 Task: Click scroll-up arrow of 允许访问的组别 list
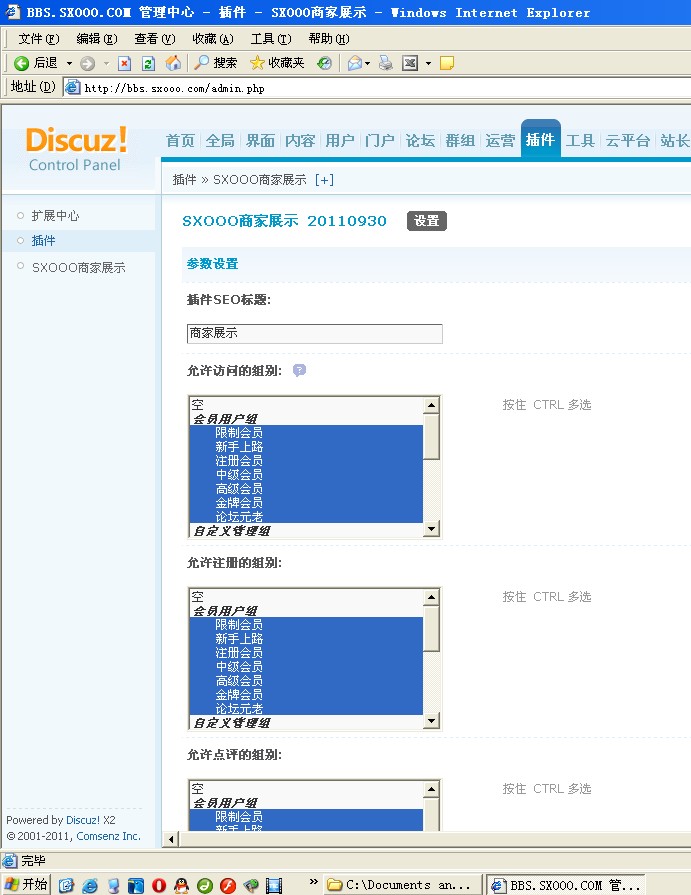(432, 405)
